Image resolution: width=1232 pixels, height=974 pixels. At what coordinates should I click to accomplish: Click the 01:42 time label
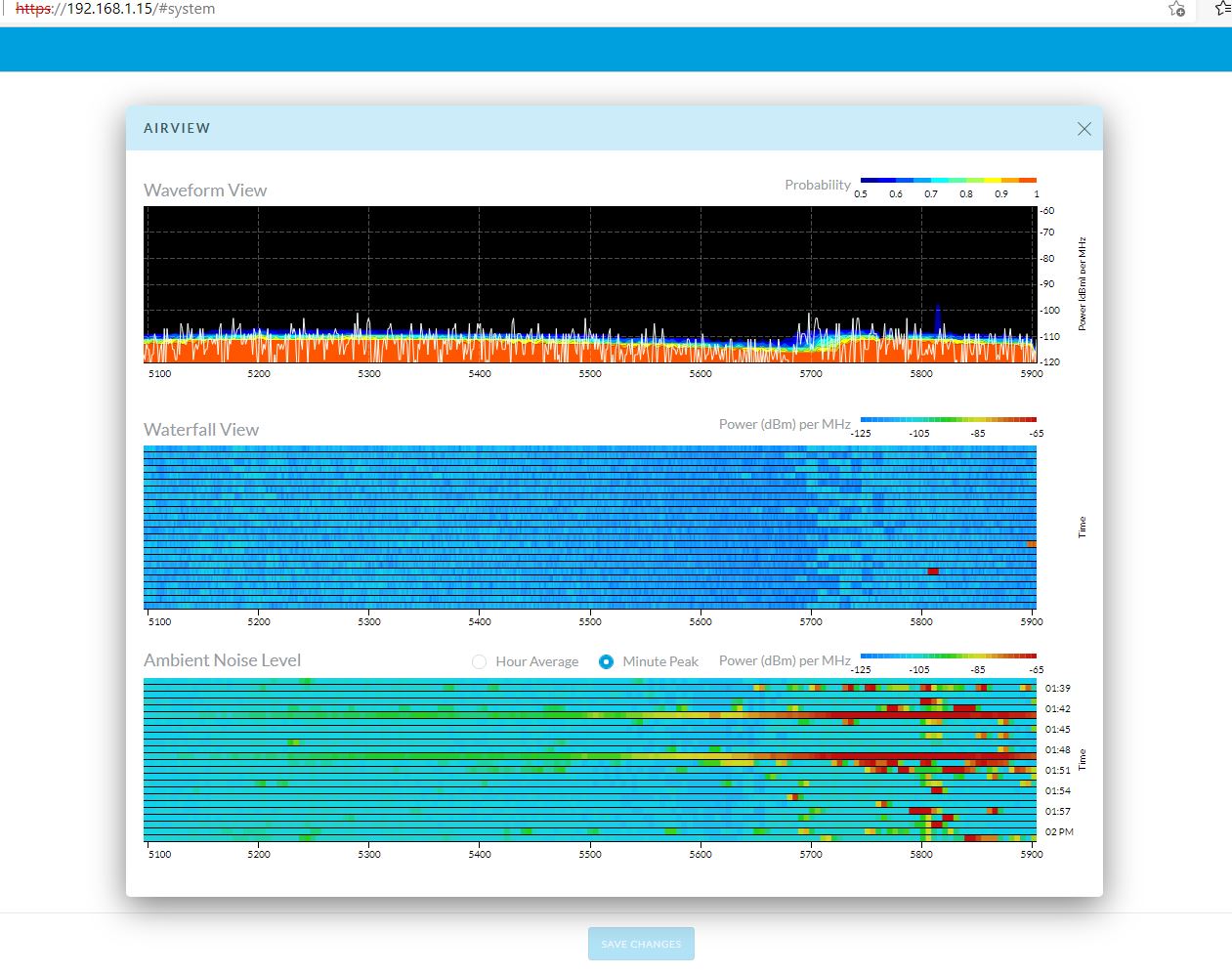1057,709
